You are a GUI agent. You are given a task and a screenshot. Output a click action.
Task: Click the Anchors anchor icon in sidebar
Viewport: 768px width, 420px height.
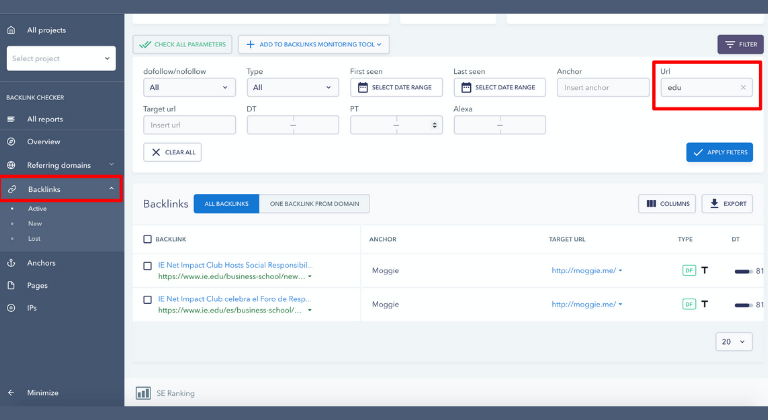pyautogui.click(x=11, y=263)
